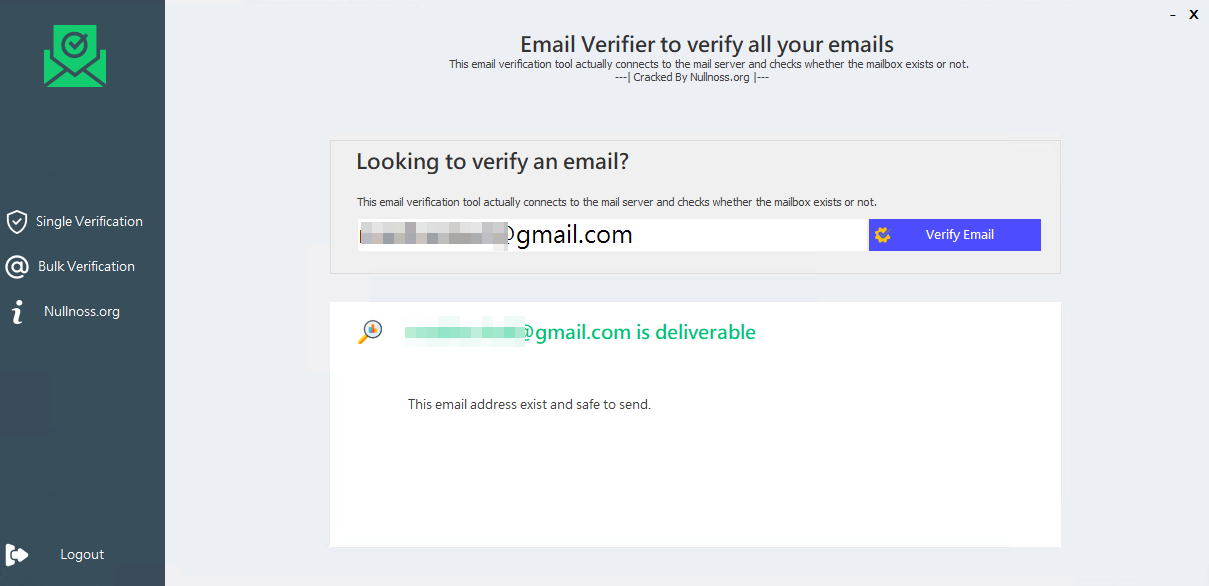
Task: Click the Verify Email button
Action: point(955,235)
